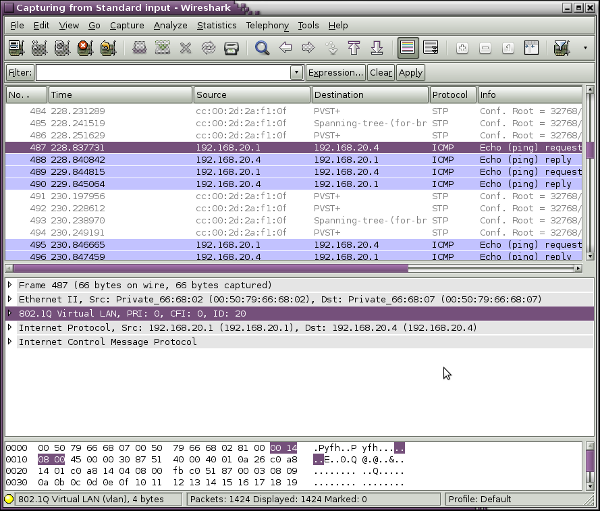Sort by the Source column header

[x=252, y=95]
